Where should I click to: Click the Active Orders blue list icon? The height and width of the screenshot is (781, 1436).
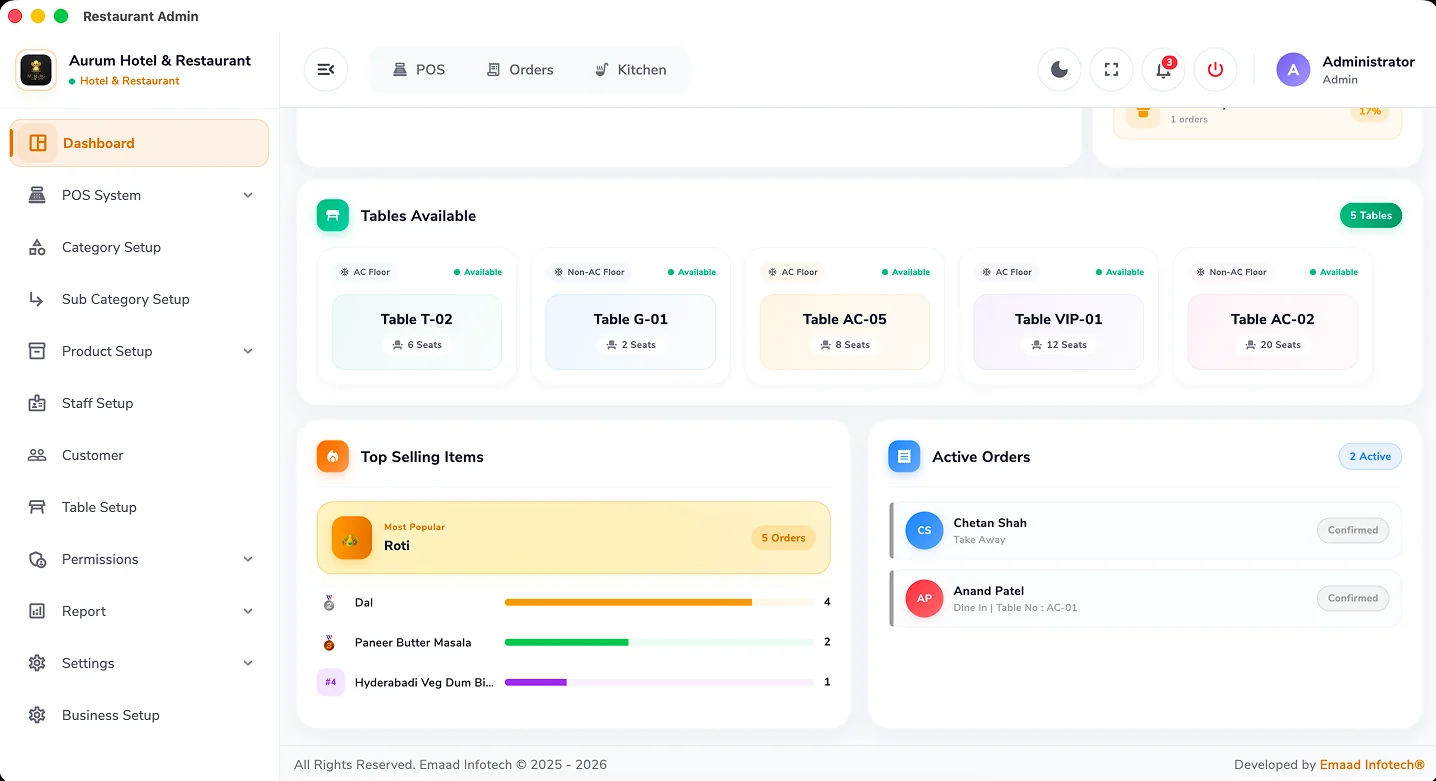click(904, 456)
